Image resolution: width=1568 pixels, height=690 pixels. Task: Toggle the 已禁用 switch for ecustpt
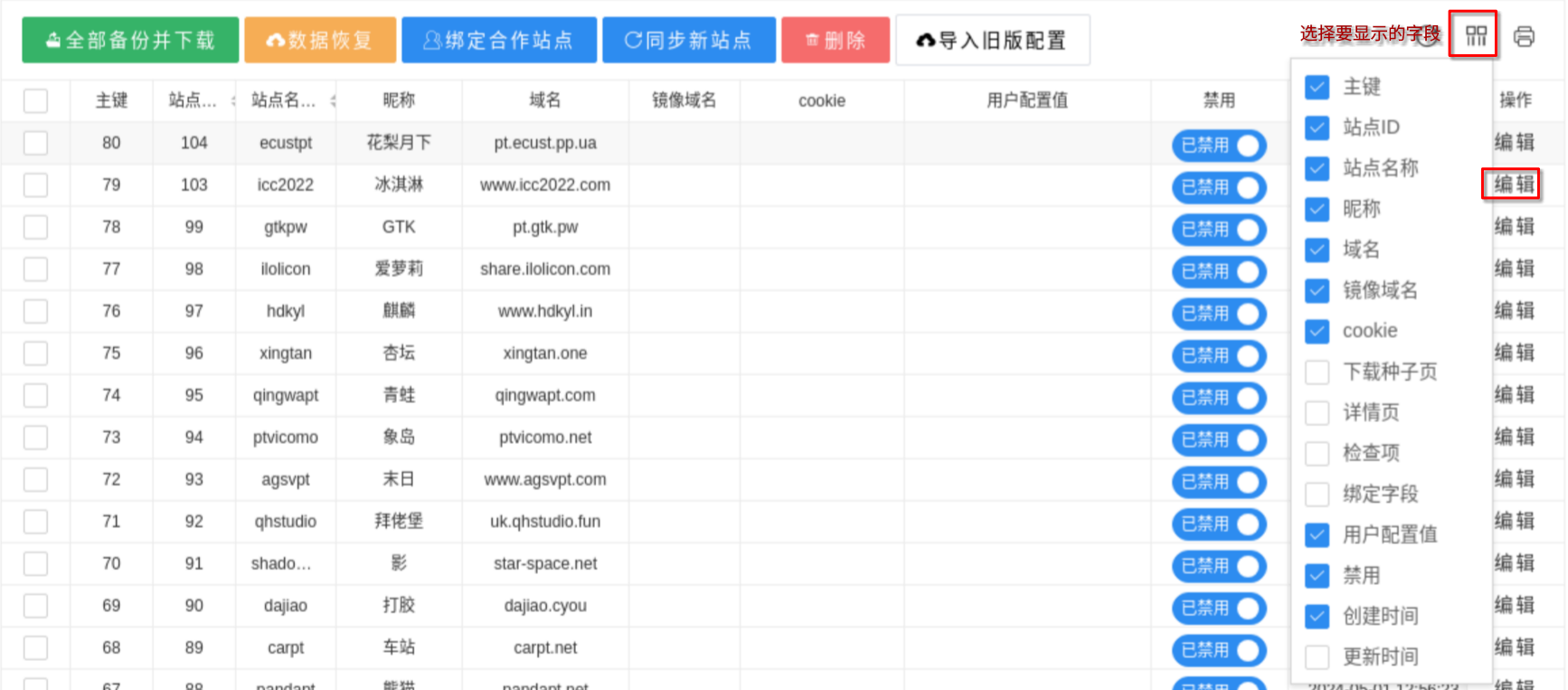pyautogui.click(x=1219, y=146)
